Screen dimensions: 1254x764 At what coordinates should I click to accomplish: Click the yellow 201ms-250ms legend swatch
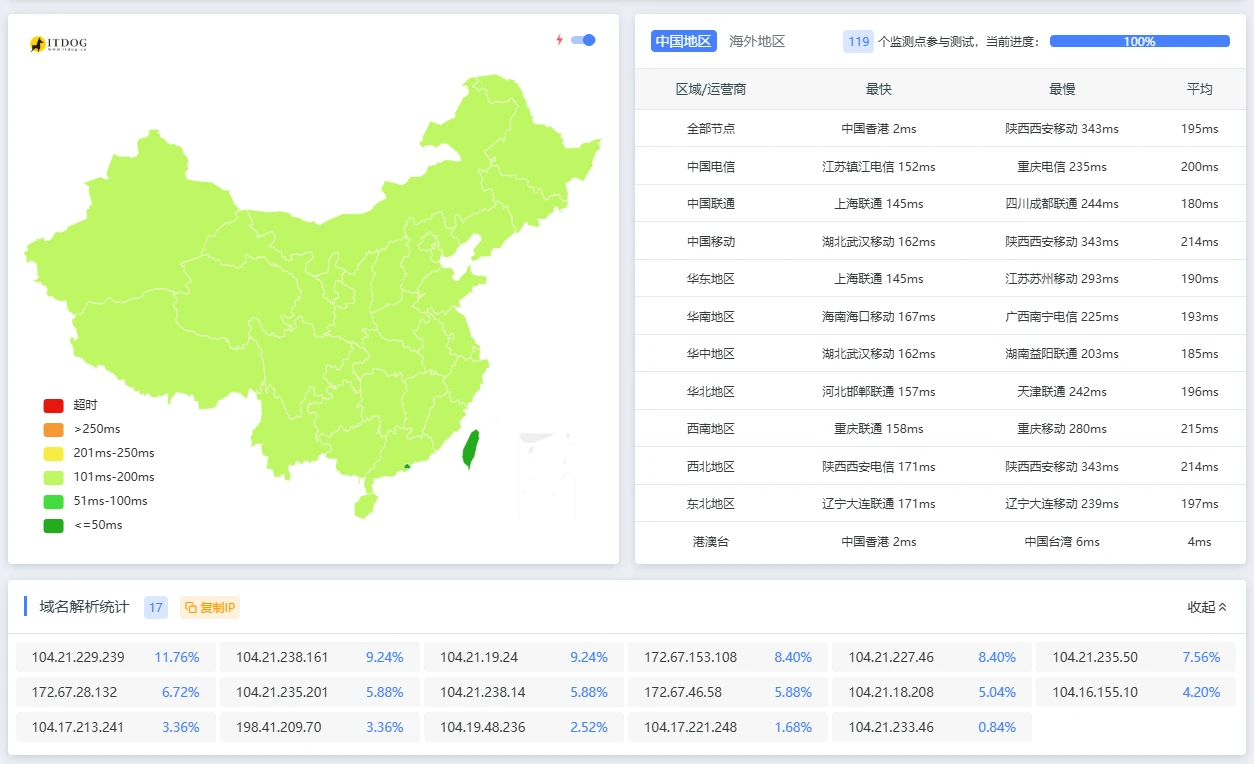(x=53, y=453)
